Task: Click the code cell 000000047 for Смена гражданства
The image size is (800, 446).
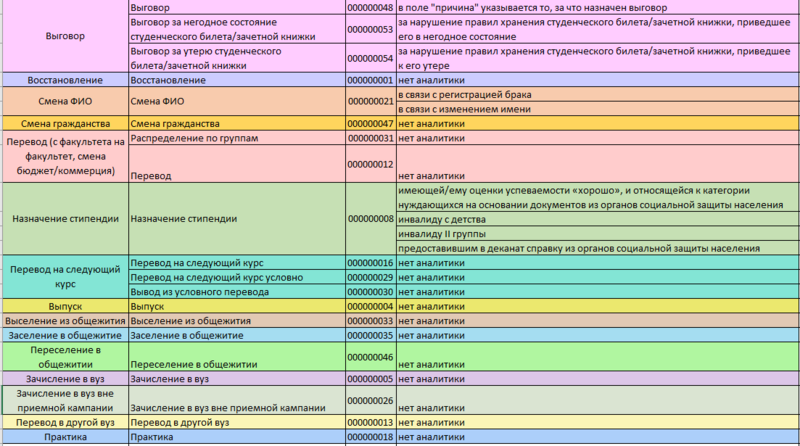Action: [368, 123]
